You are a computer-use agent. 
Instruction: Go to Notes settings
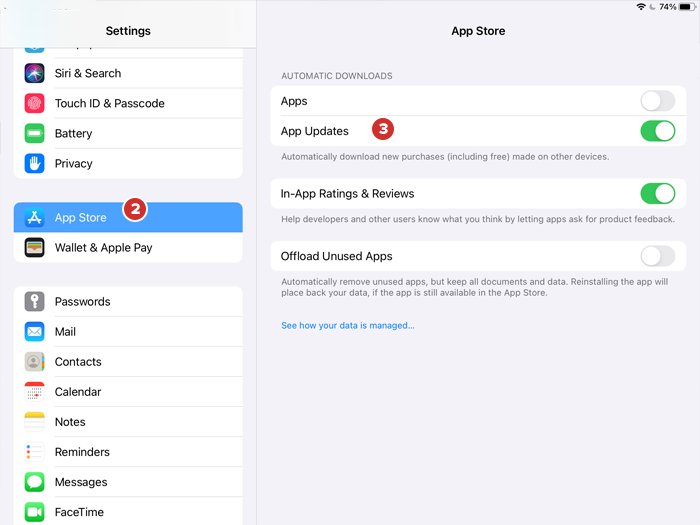tap(128, 422)
